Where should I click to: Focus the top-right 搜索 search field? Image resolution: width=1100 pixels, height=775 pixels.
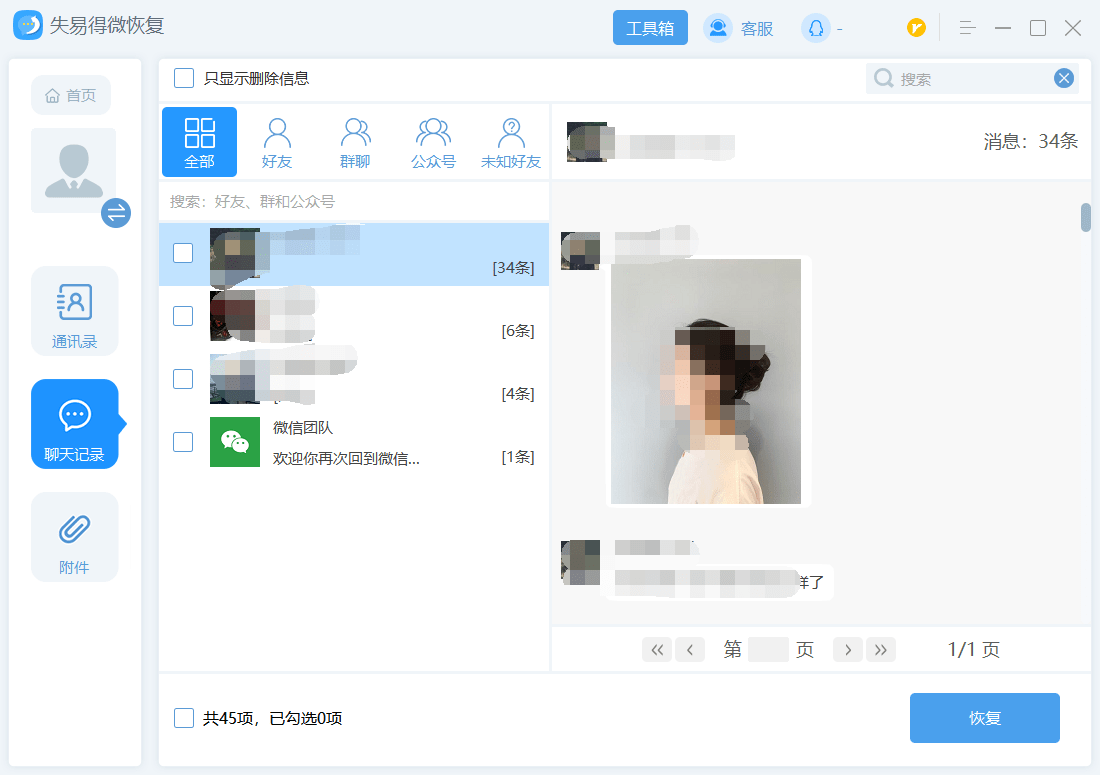coord(971,79)
